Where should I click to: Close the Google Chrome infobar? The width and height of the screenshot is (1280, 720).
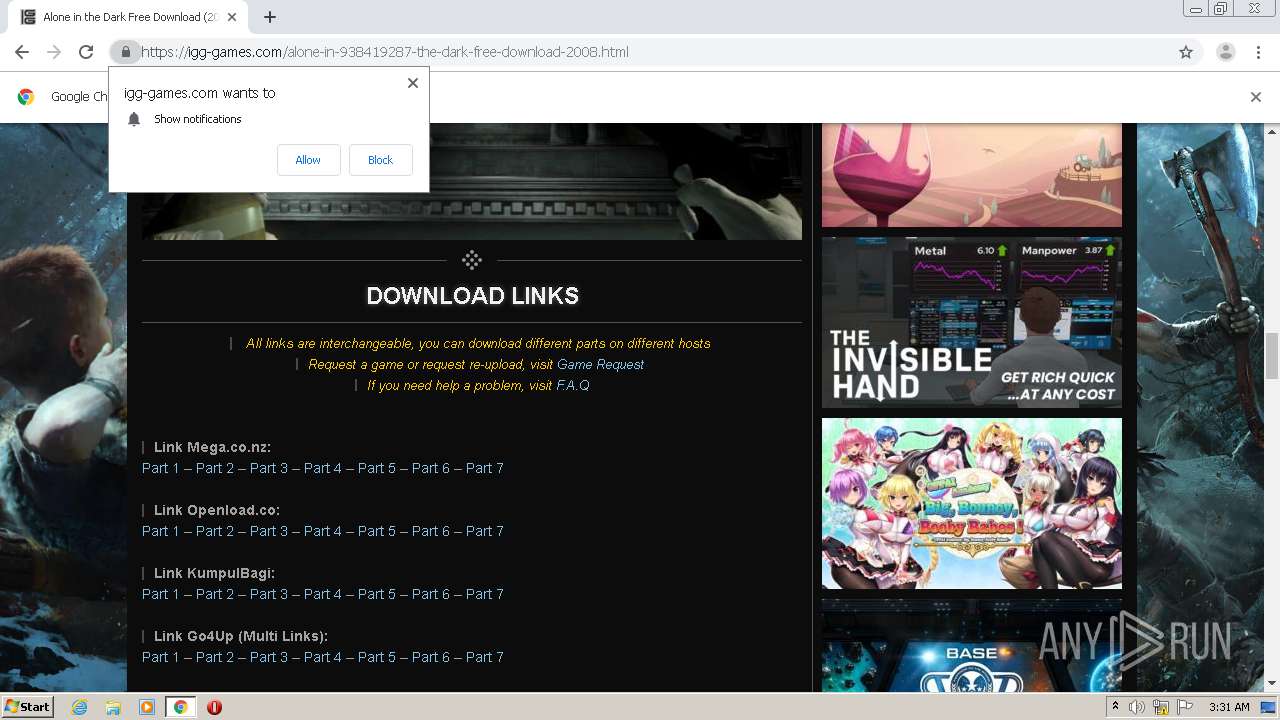[1256, 97]
